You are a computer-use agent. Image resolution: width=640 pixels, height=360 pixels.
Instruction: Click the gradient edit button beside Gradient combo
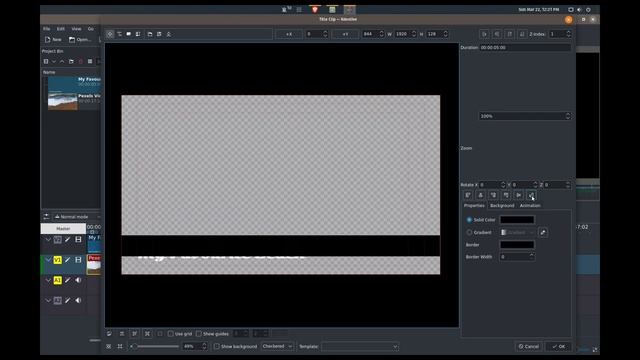coord(543,232)
